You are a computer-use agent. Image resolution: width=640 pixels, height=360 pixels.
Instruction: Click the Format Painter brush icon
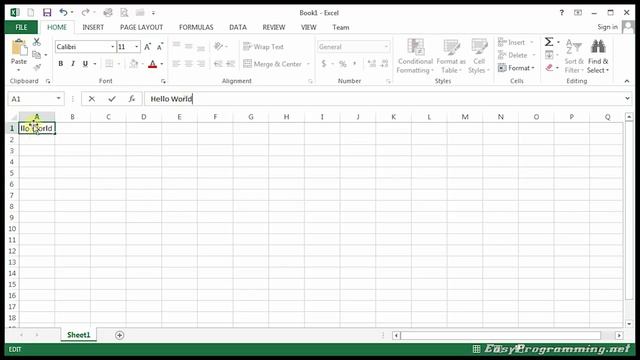pos(37,67)
